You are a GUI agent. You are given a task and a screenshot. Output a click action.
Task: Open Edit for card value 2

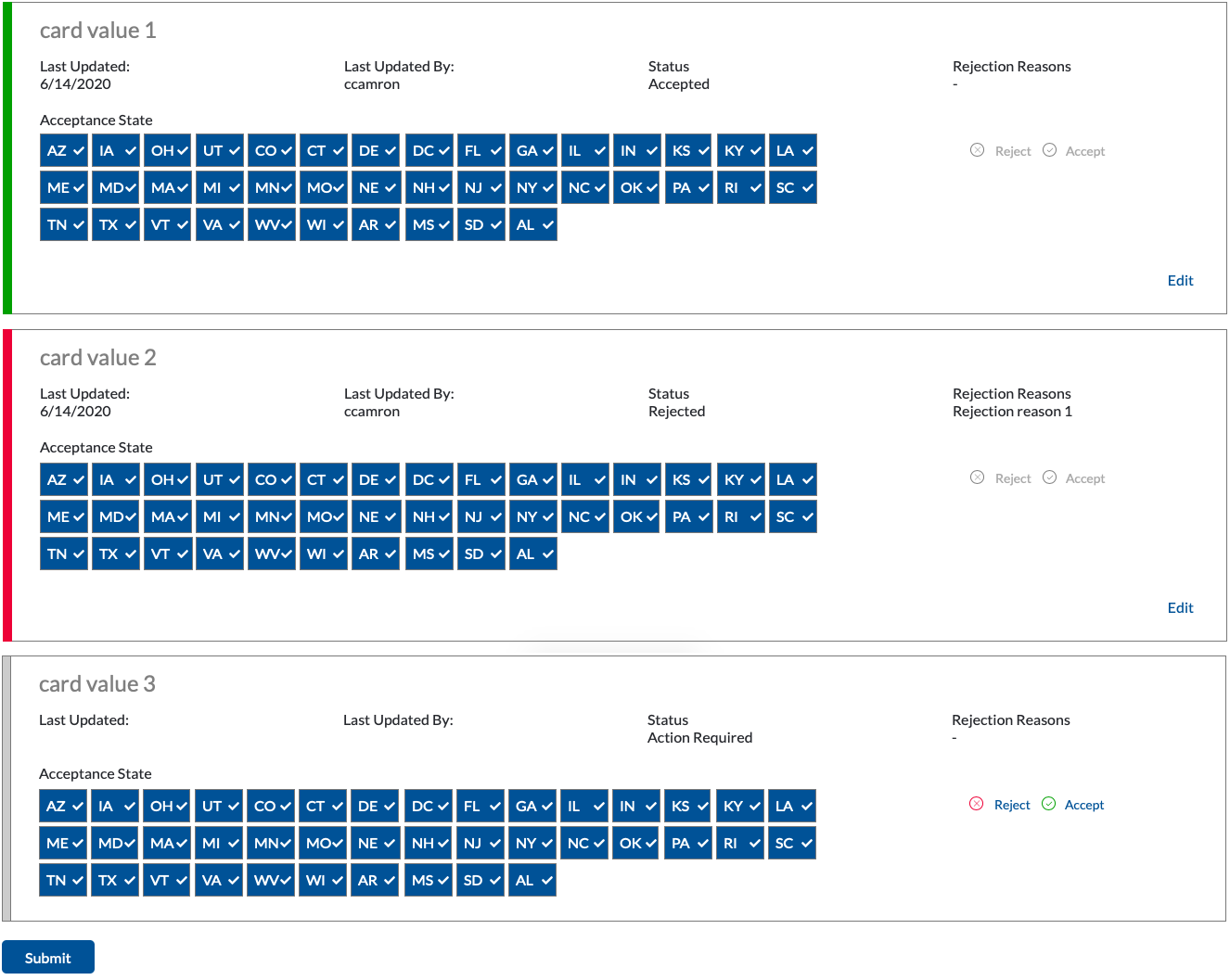tap(1180, 608)
